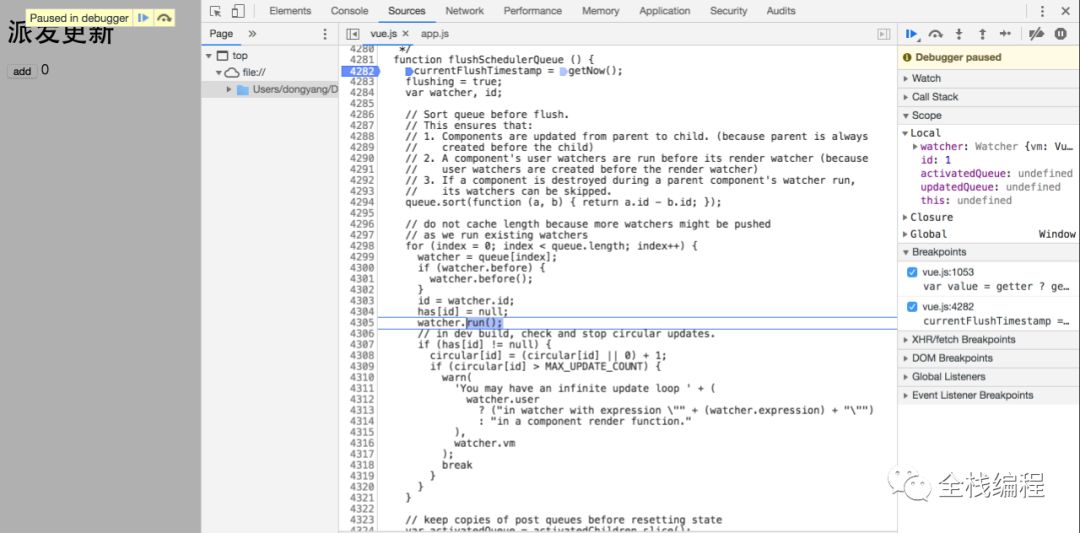Screen dimensions: 1080x533
Task: Step out of current function
Action: (982, 34)
